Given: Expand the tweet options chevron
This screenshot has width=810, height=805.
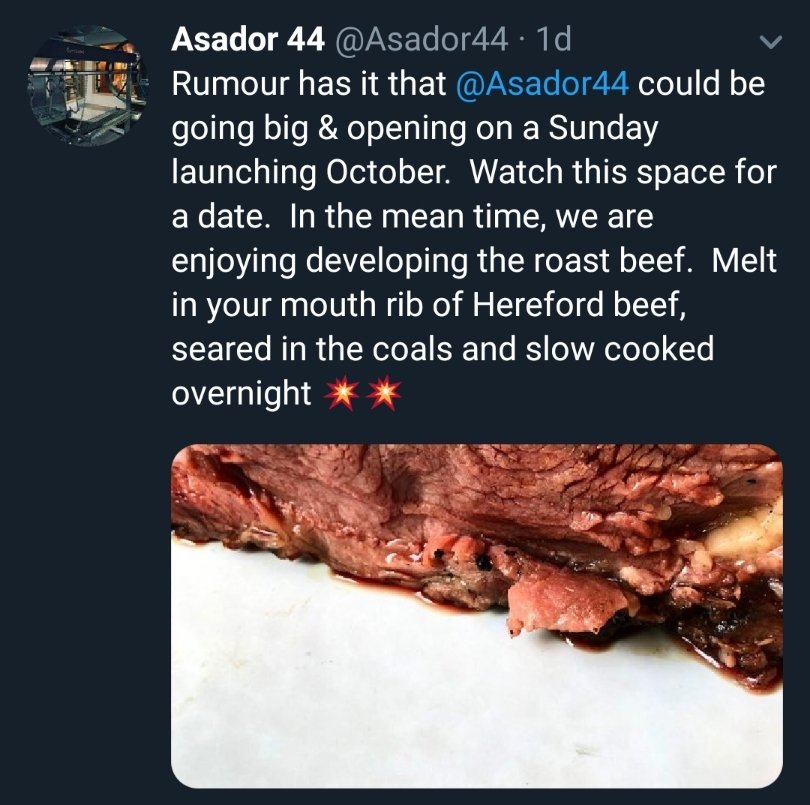Looking at the screenshot, I should pyautogui.click(x=770, y=43).
